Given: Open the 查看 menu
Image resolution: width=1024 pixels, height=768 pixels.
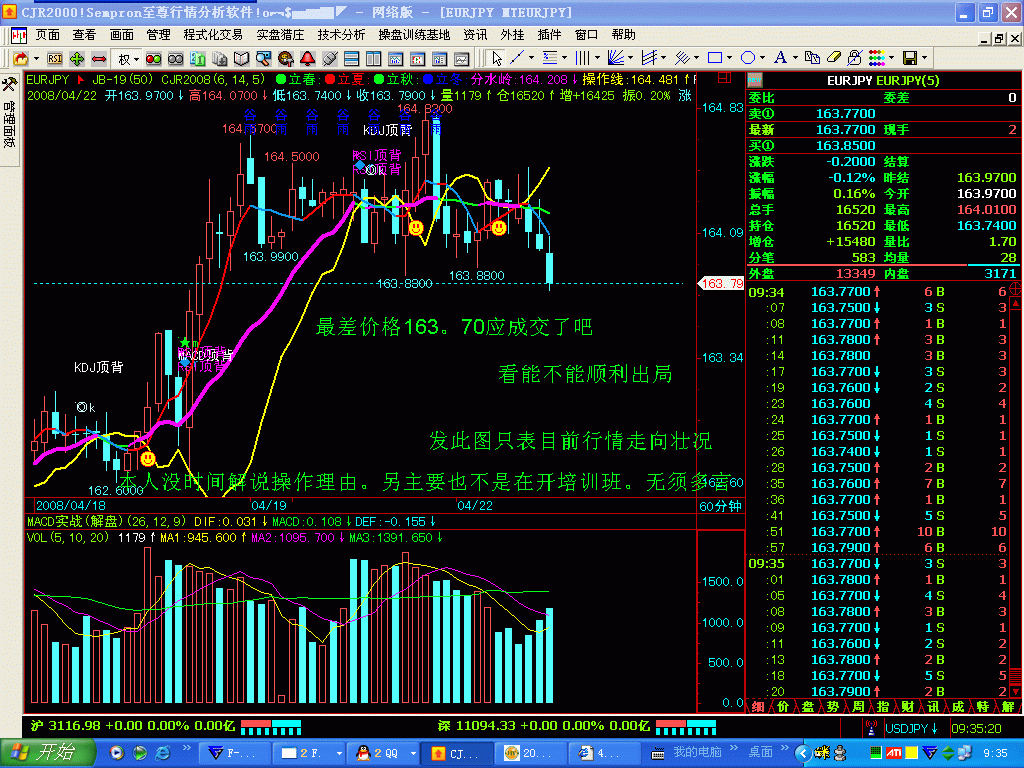Looking at the screenshot, I should tap(84, 35).
